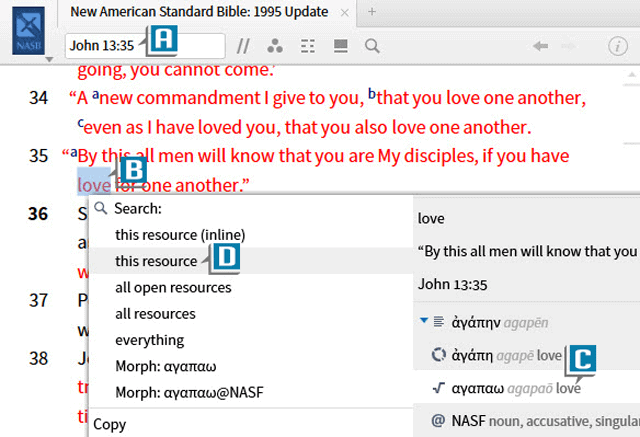Select the ἀγάπην agapēn manuscript form
The image size is (640, 437).
pyautogui.click(x=500, y=323)
